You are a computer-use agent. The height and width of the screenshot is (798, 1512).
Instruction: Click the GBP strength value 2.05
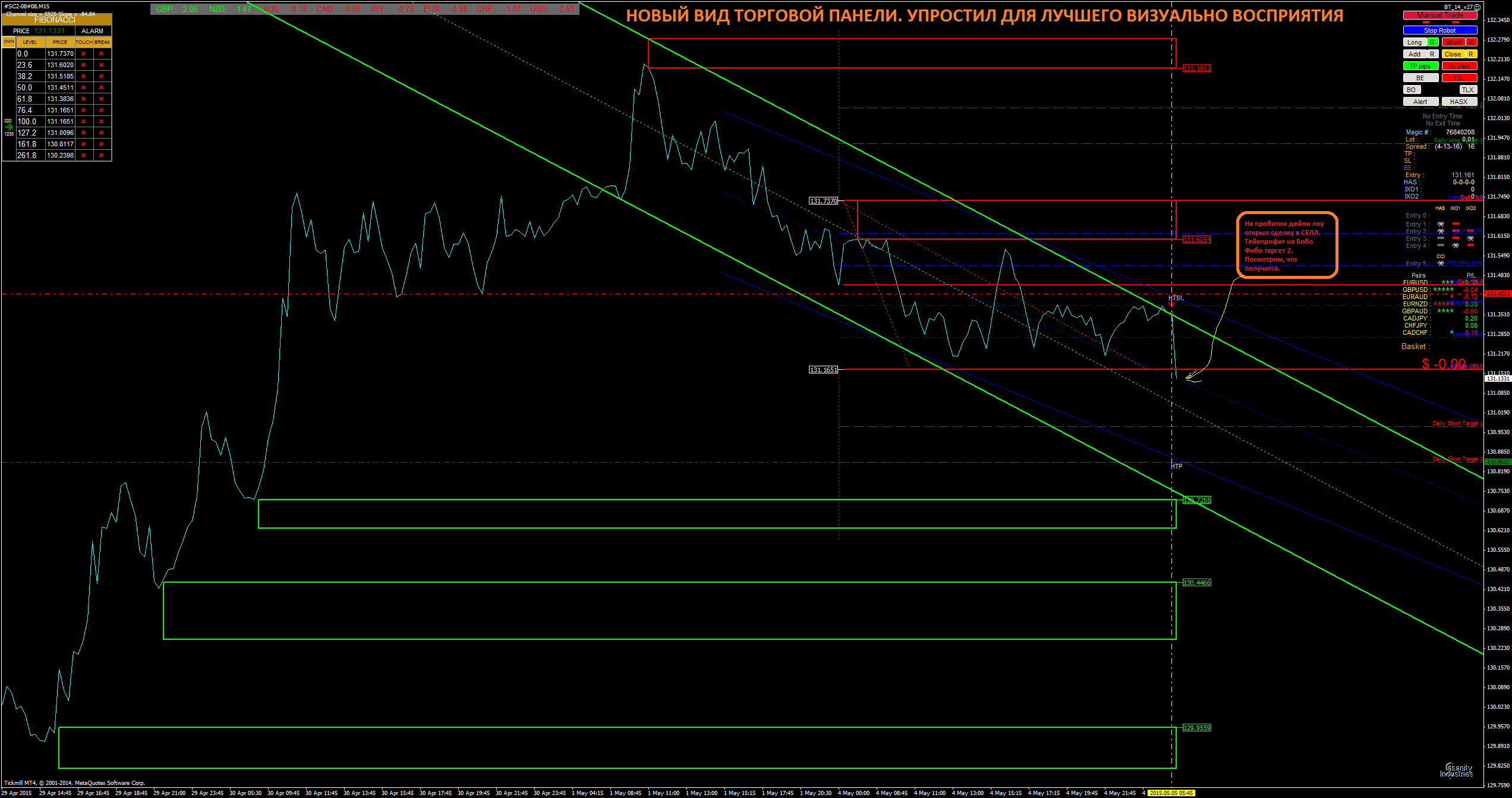coord(191,9)
